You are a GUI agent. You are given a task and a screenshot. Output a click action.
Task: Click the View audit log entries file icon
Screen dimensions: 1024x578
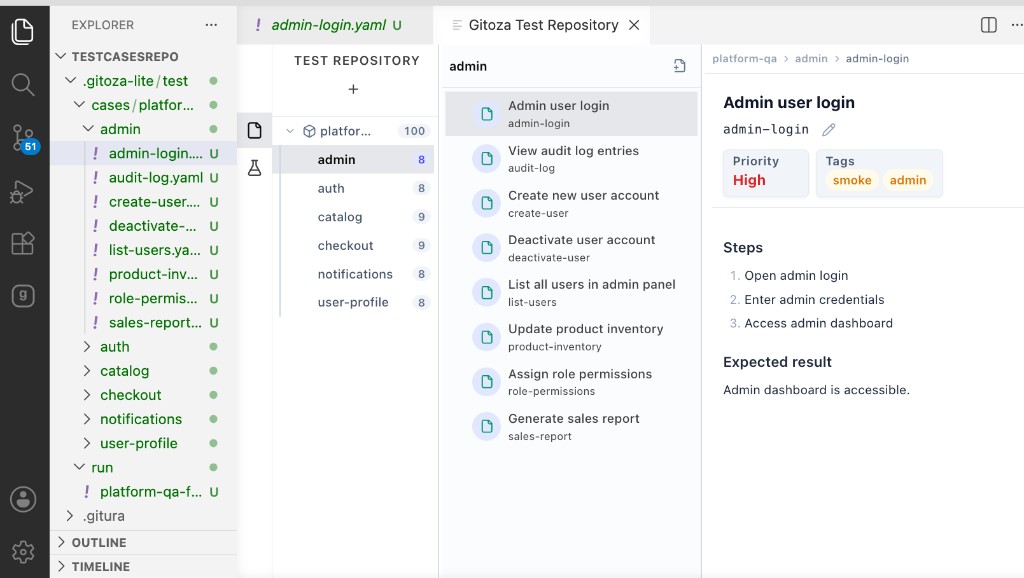487,159
